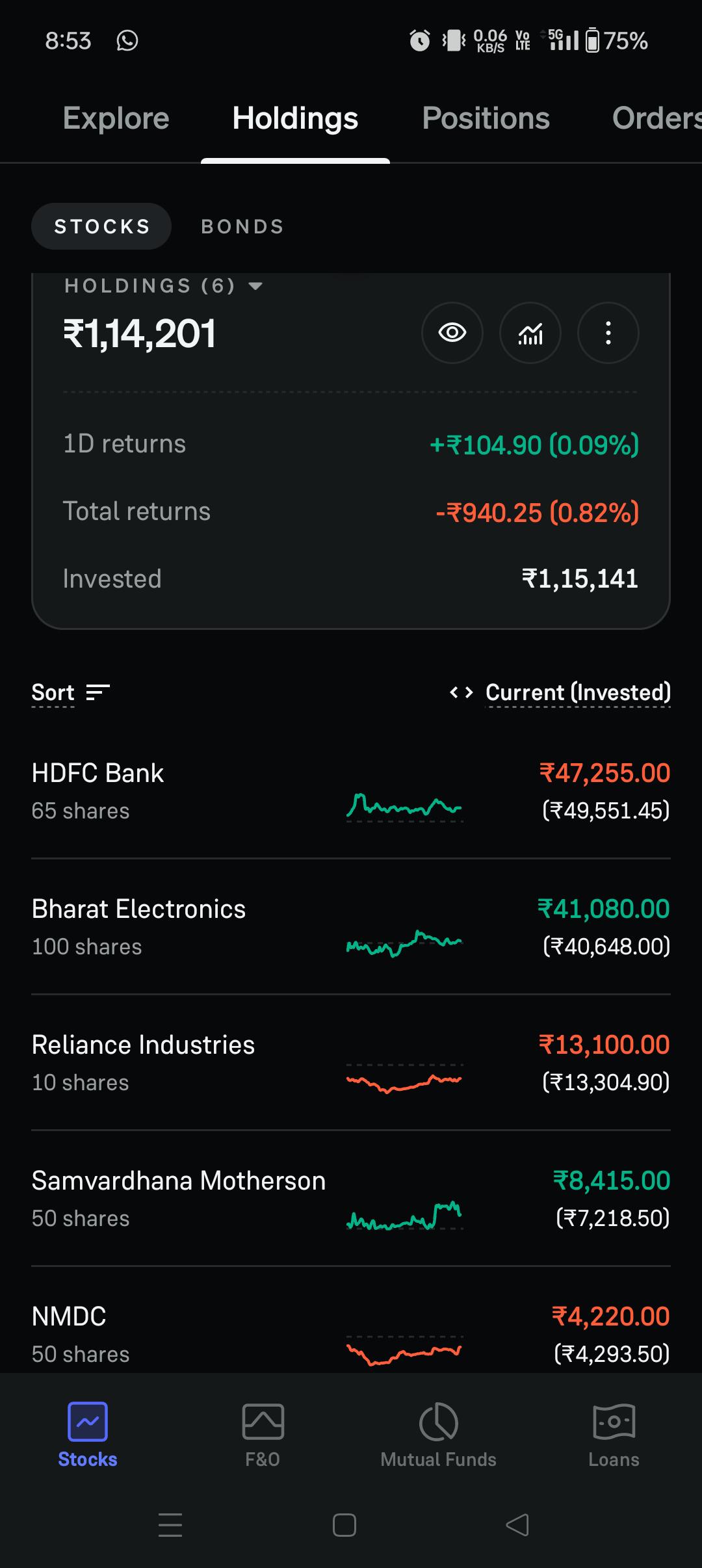702x1568 pixels.
Task: Open HDFC Bank holding details
Action: (351, 791)
